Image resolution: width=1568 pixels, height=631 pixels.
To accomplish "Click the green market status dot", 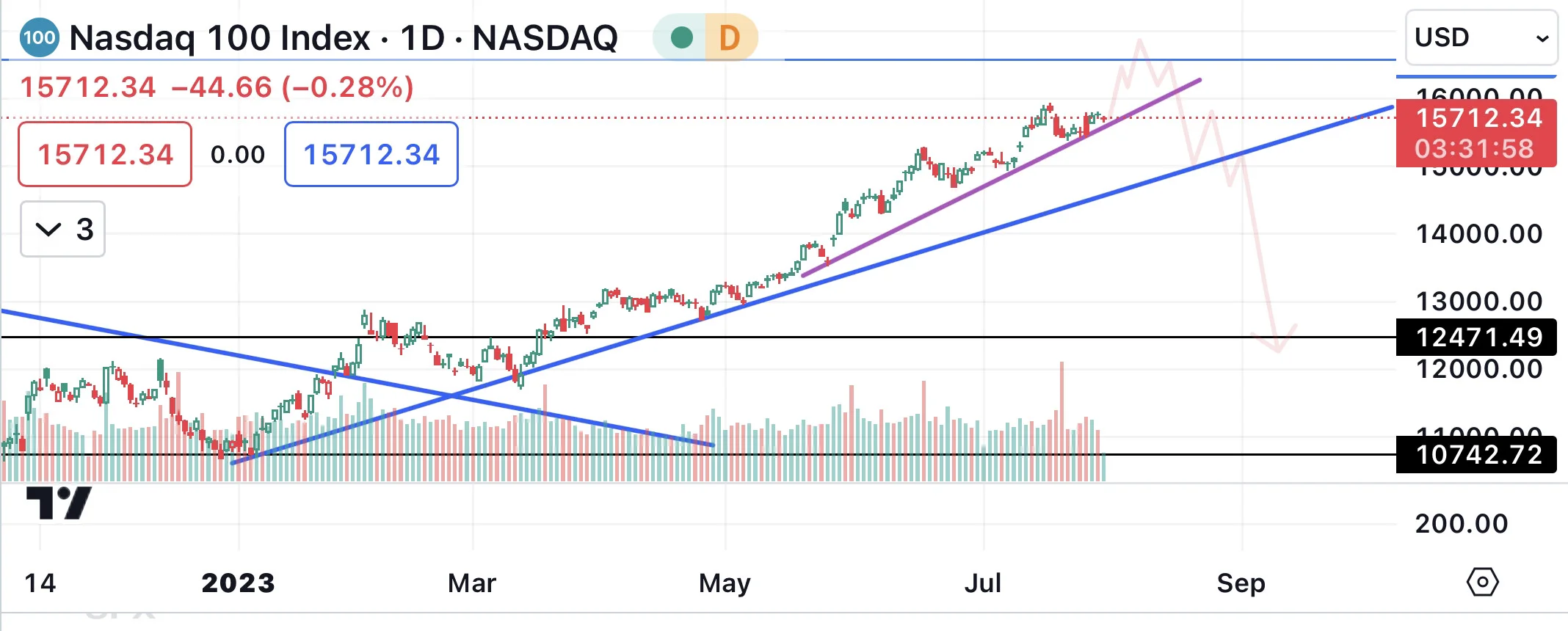I will click(681, 37).
